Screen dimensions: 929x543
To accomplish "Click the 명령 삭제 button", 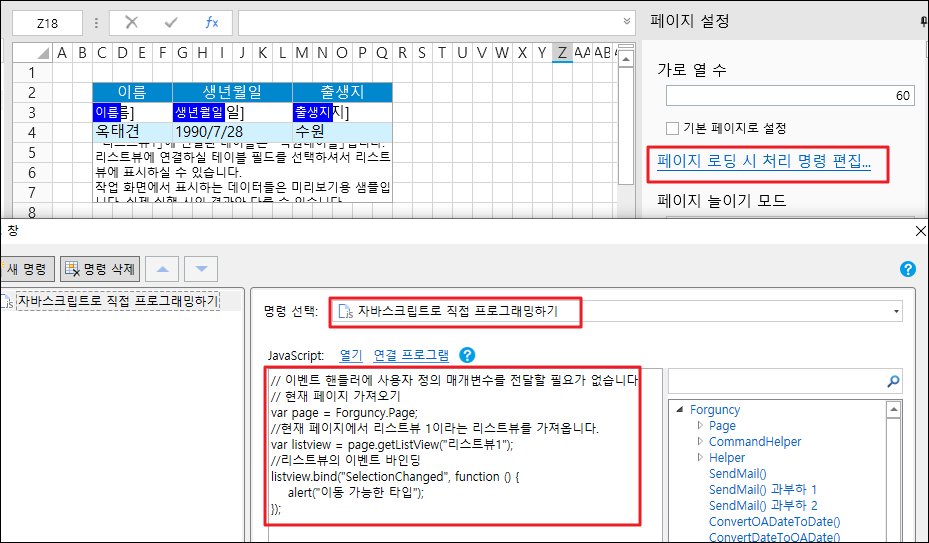I will coord(100,269).
